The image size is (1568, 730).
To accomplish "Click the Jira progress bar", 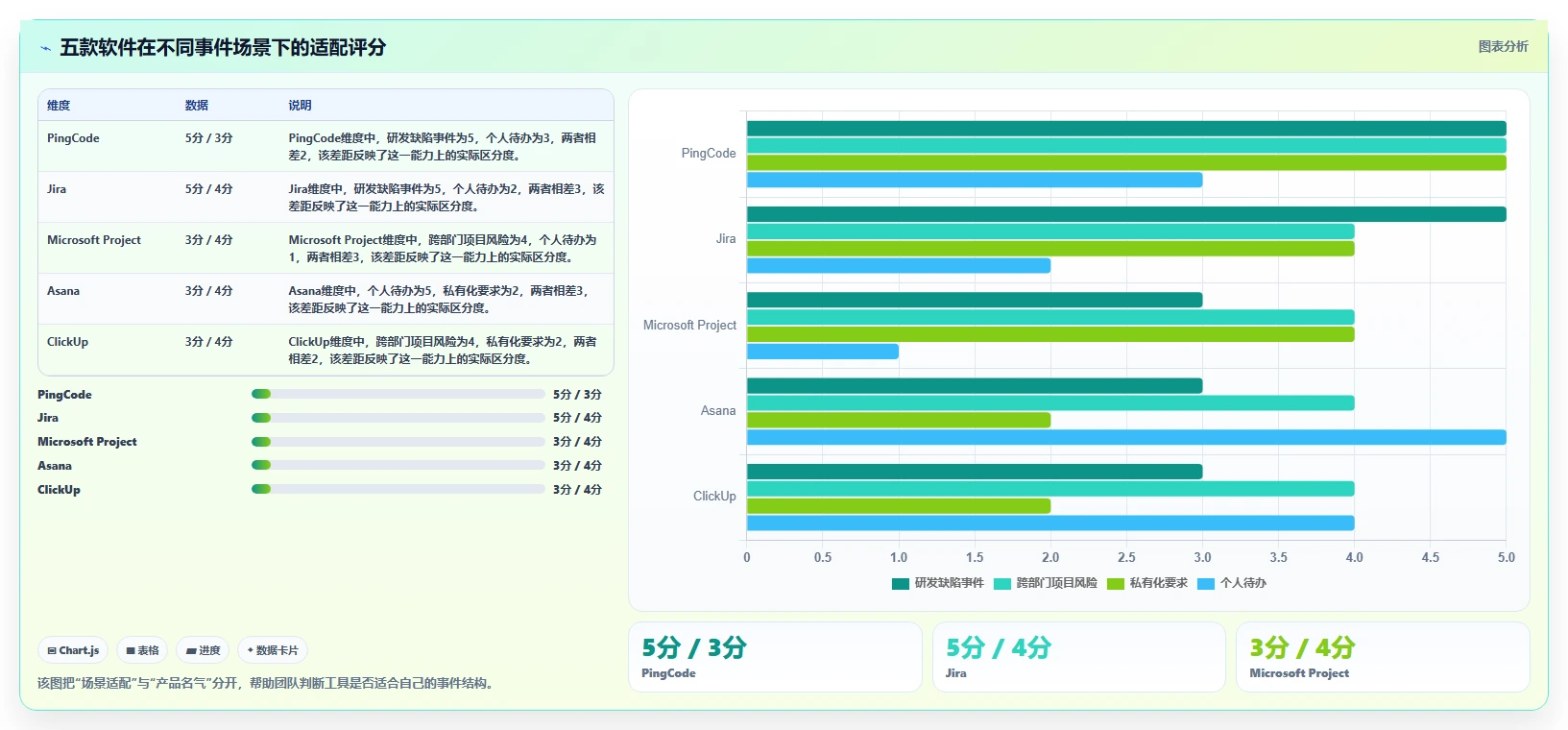I will [x=398, y=418].
